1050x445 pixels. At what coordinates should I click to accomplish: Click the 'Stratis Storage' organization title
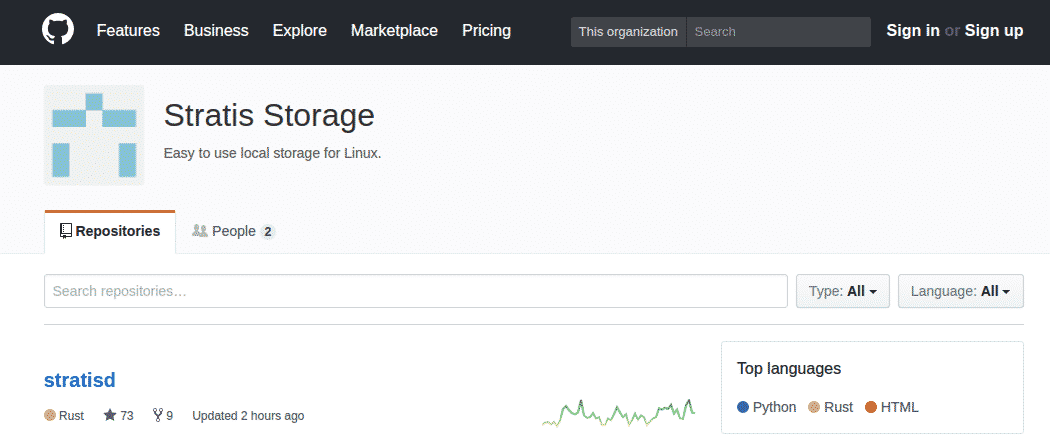tap(269, 115)
